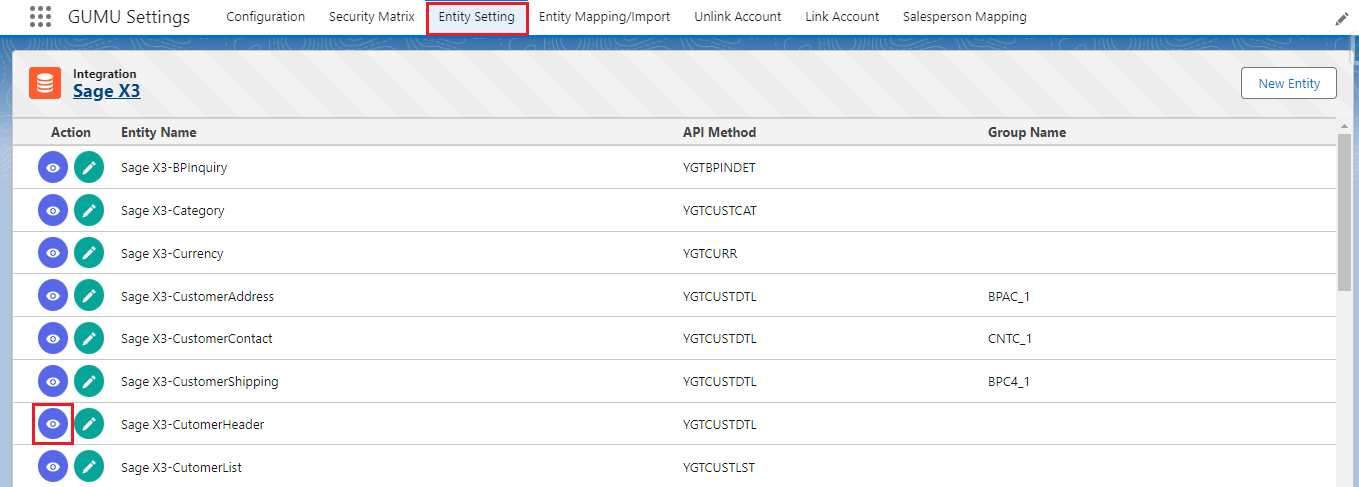Click edit pencil for Sage X3-CutomerHeader
Viewport: 1359px width, 487px height.
point(89,425)
